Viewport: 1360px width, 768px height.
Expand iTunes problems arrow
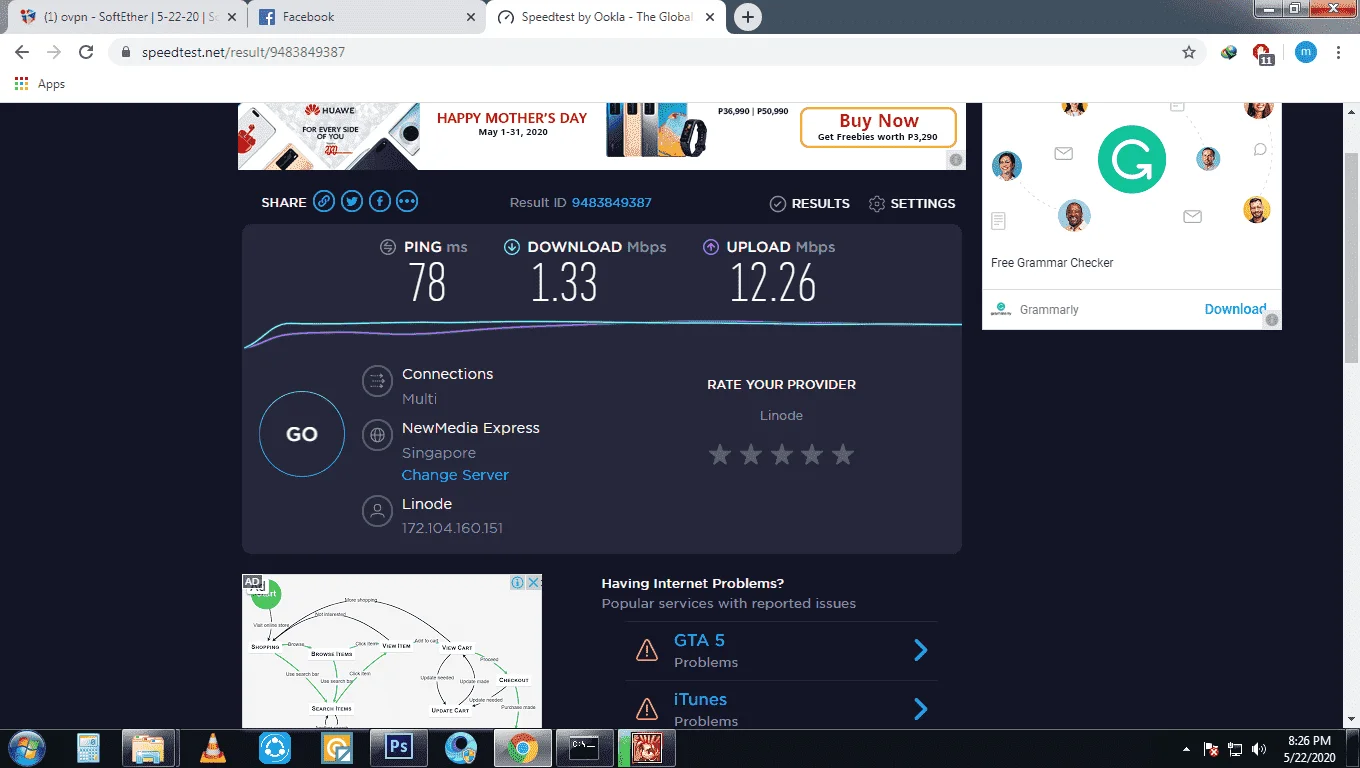(x=921, y=709)
